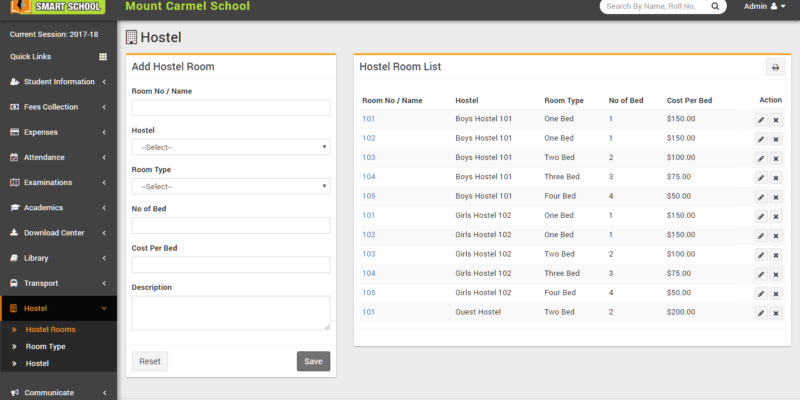Open the Admin user dropdown menu

(765, 7)
